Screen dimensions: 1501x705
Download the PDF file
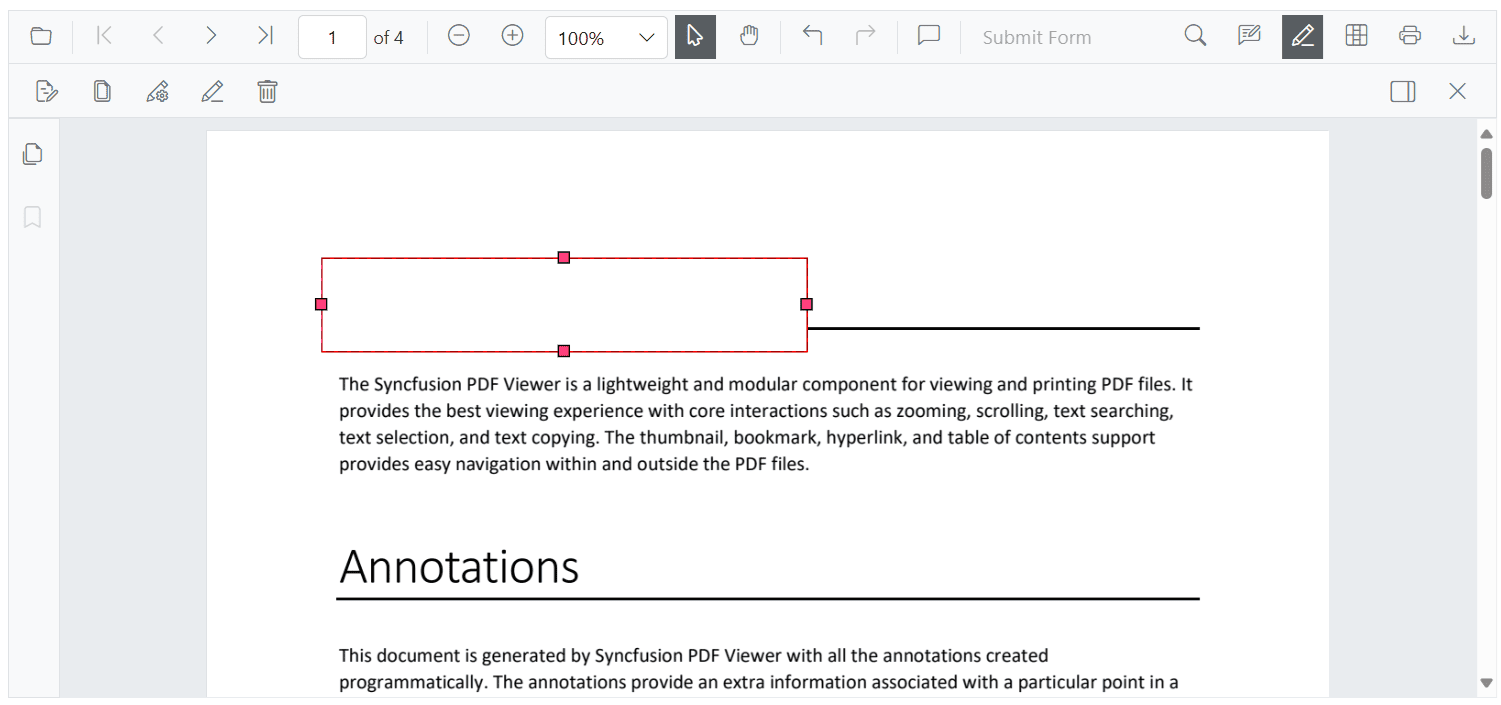pos(1464,35)
